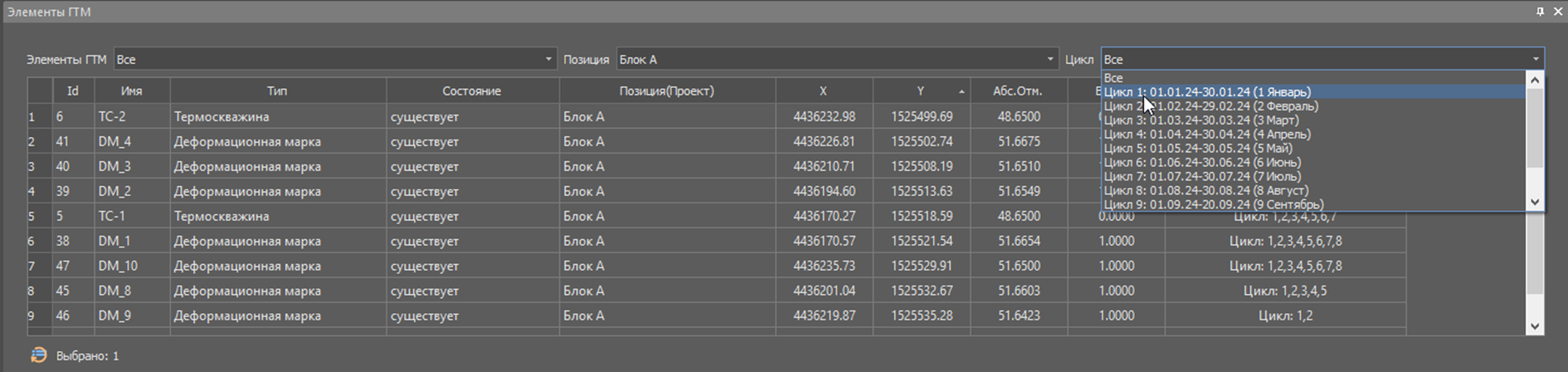
Task: Click the refresh list icon near Выбрано
Action: pos(38,355)
